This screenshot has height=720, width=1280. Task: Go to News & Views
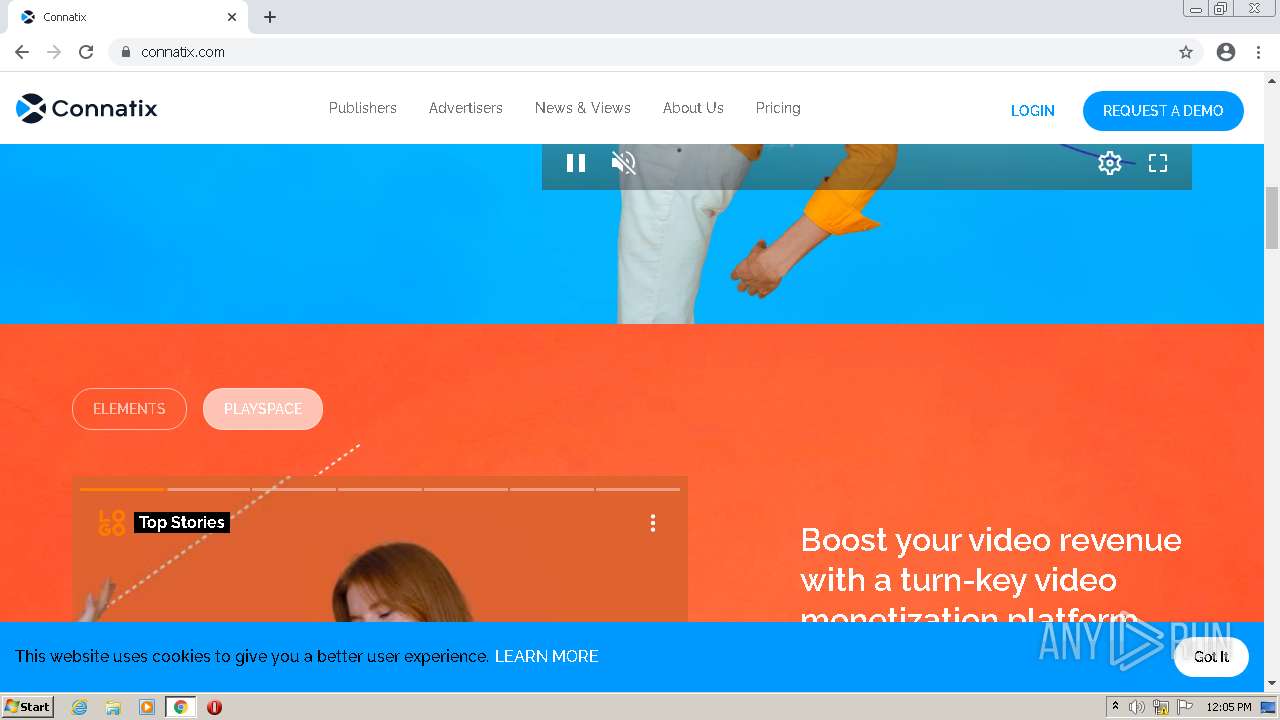coord(583,108)
